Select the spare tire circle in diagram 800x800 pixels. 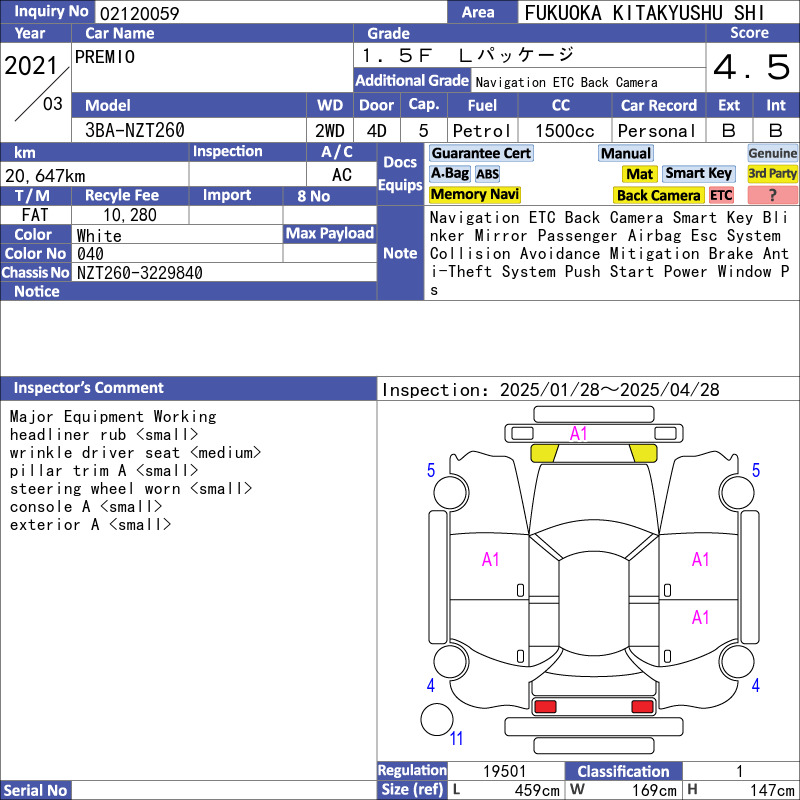(x=437, y=720)
